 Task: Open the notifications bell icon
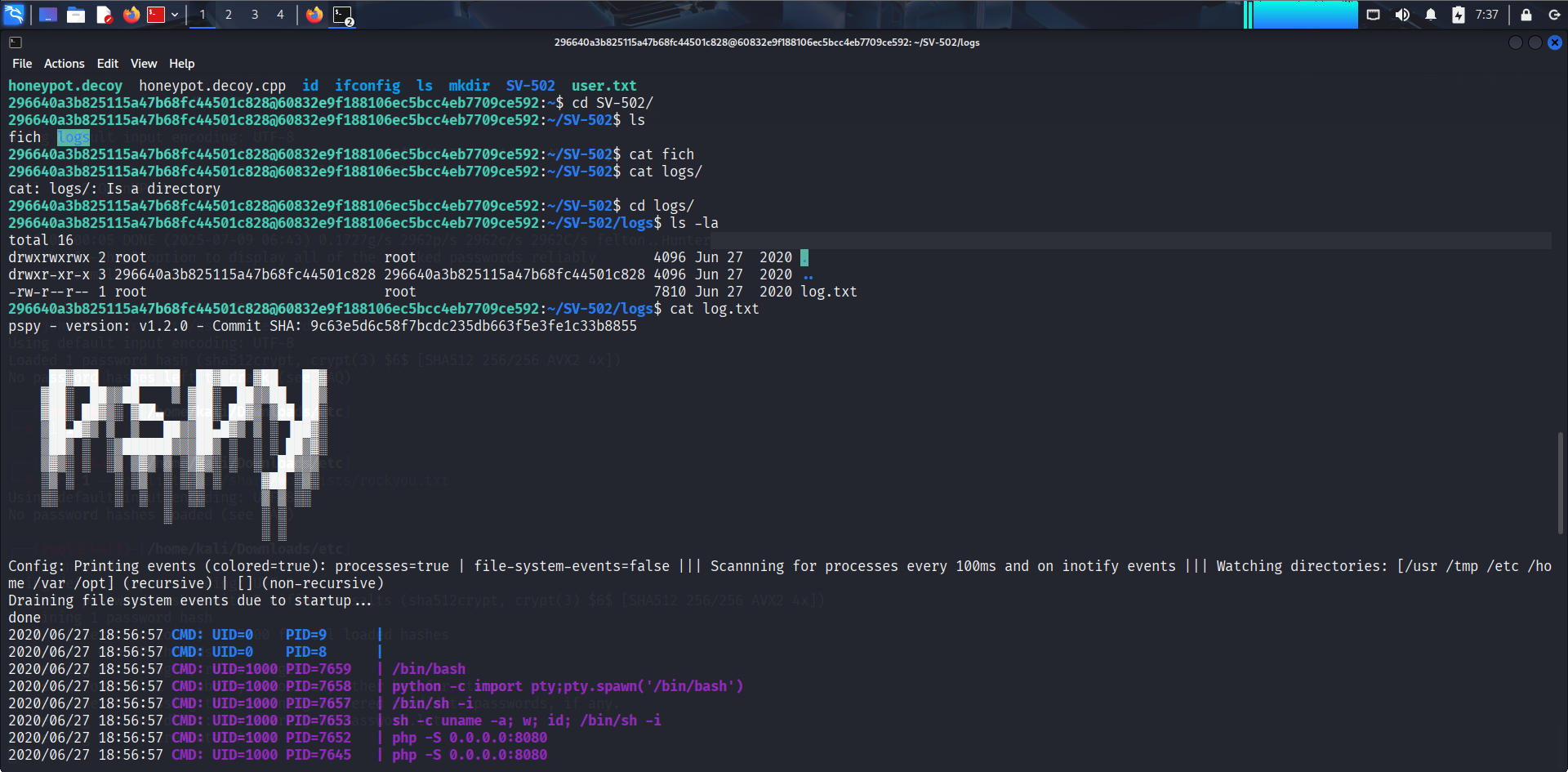coord(1431,15)
